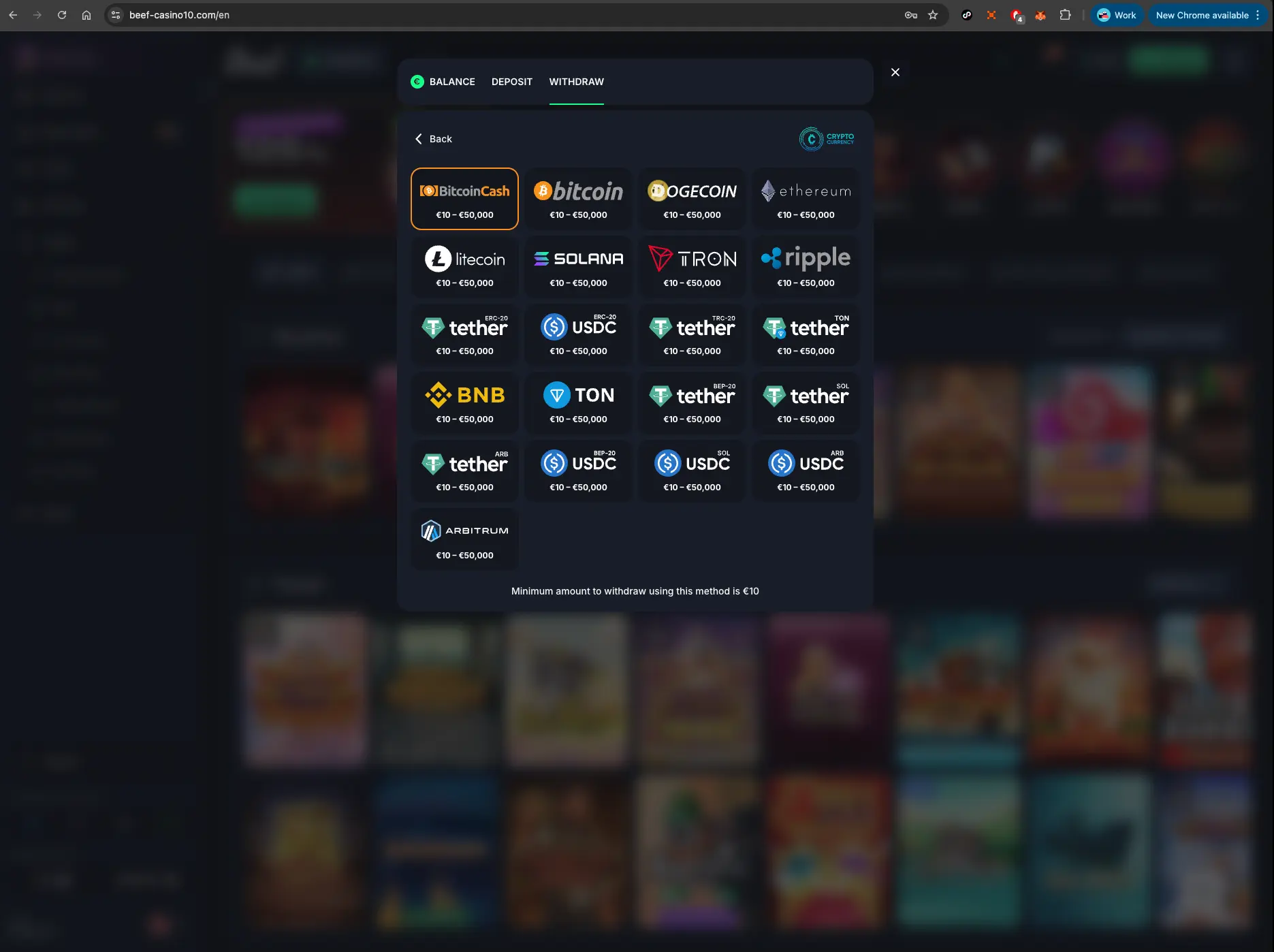
Task: Click the browser forward arrow
Action: (x=37, y=15)
